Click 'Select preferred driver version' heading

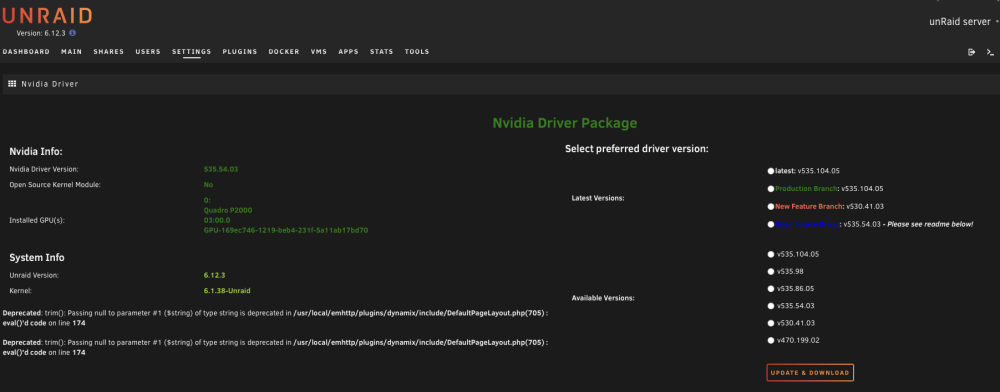click(637, 149)
